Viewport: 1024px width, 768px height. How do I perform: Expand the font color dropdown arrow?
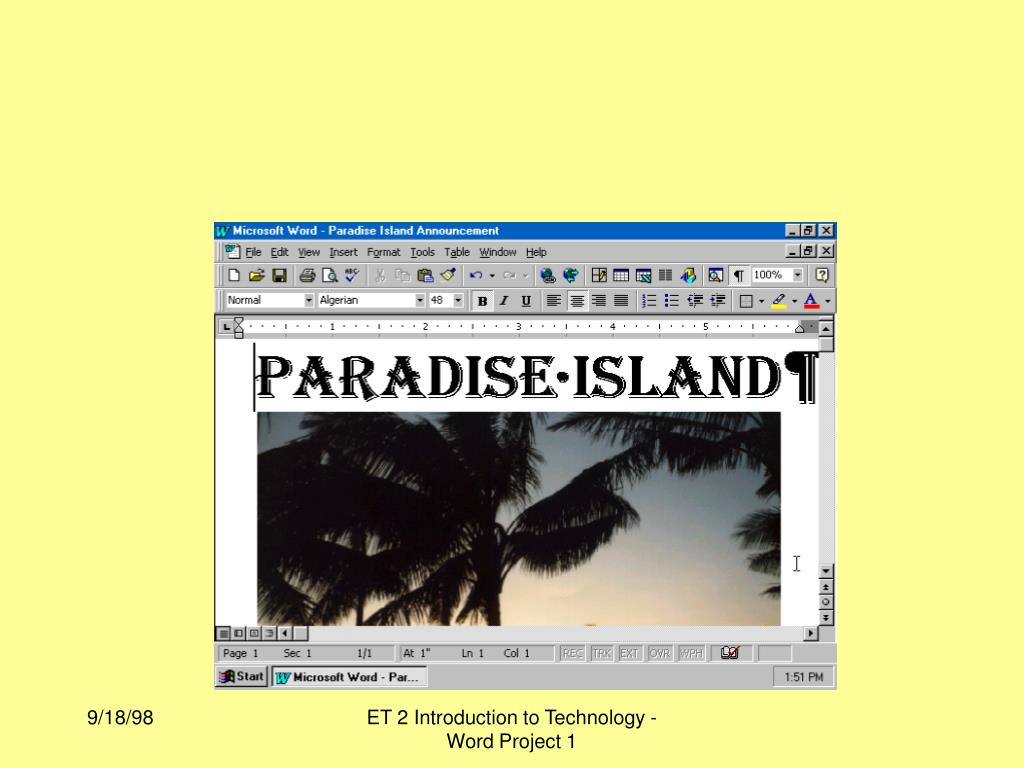[827, 301]
